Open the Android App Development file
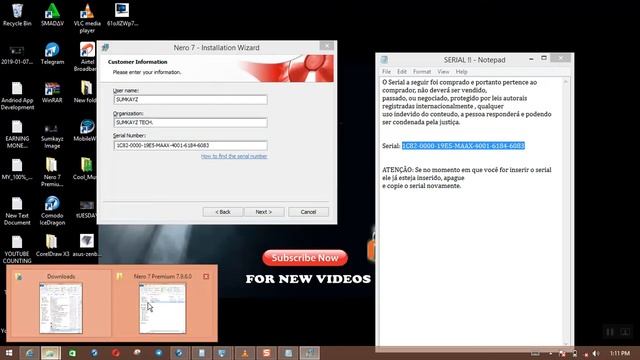Viewport: 640px width, 360px height. click(17, 96)
